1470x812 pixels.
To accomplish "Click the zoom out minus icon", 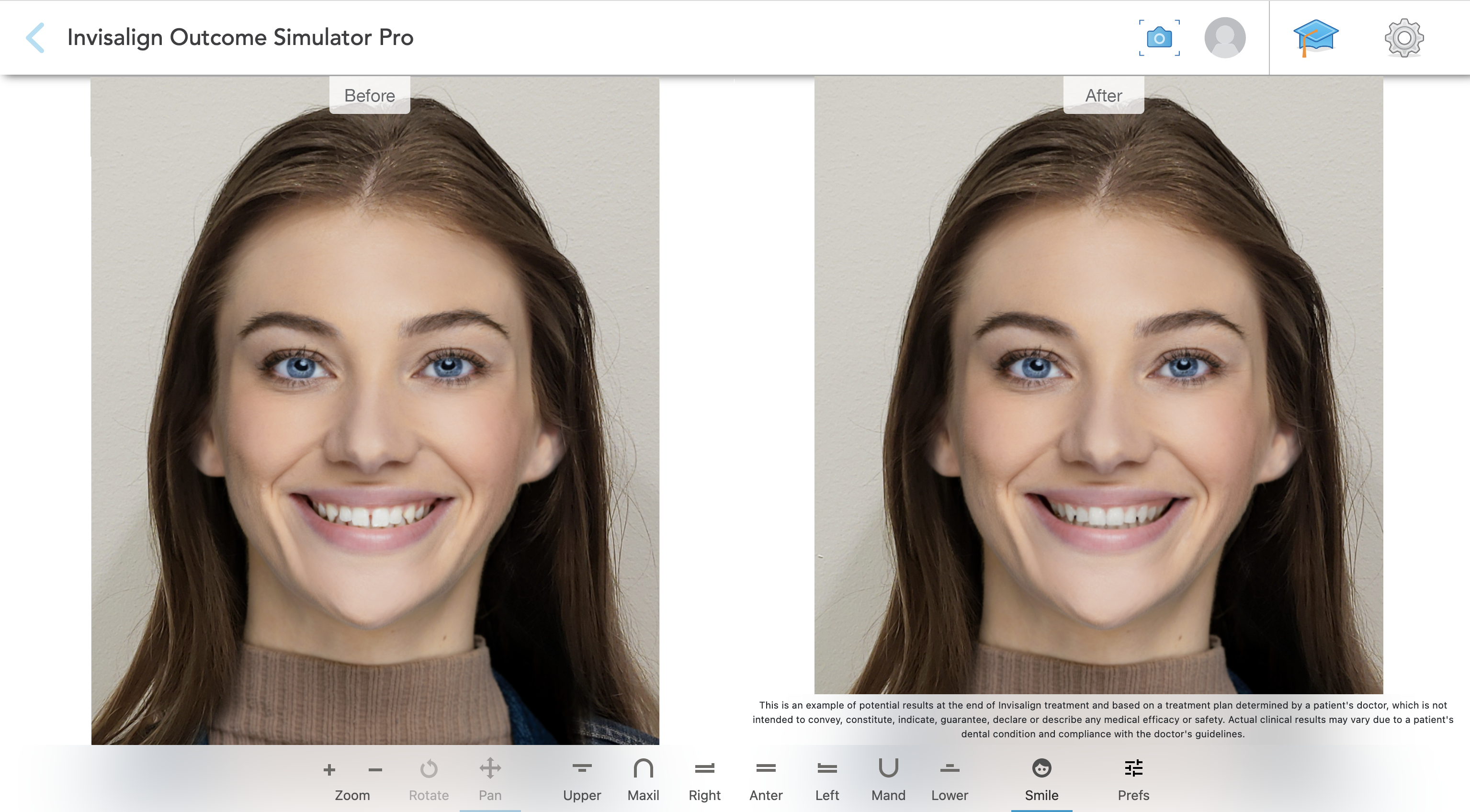I will coord(375,770).
